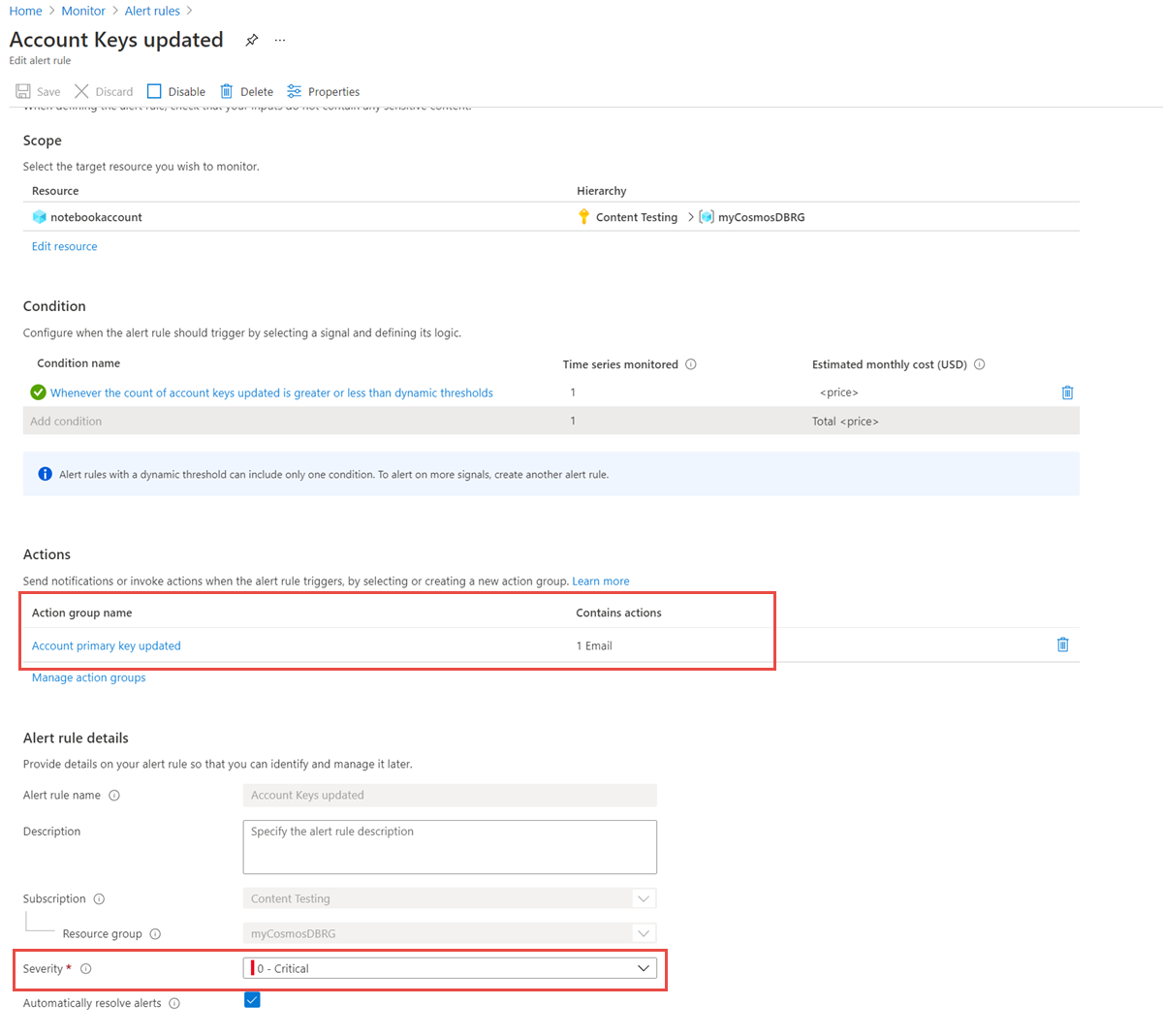Toggle Automatically resolve alerts checkbox
Viewport: 1163px width, 1036px height.
252,1000
